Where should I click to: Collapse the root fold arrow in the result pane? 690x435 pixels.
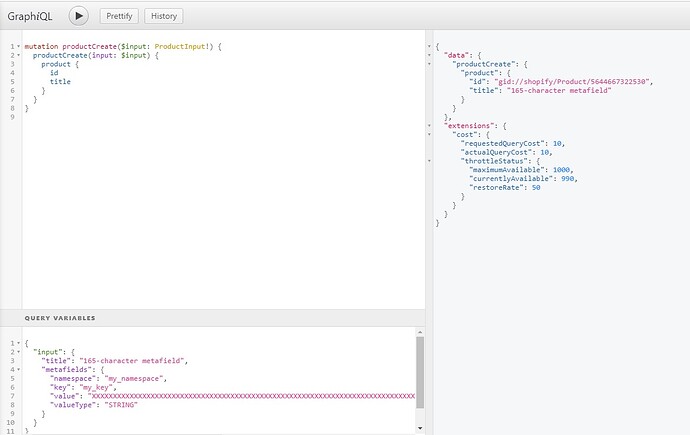(429, 46)
